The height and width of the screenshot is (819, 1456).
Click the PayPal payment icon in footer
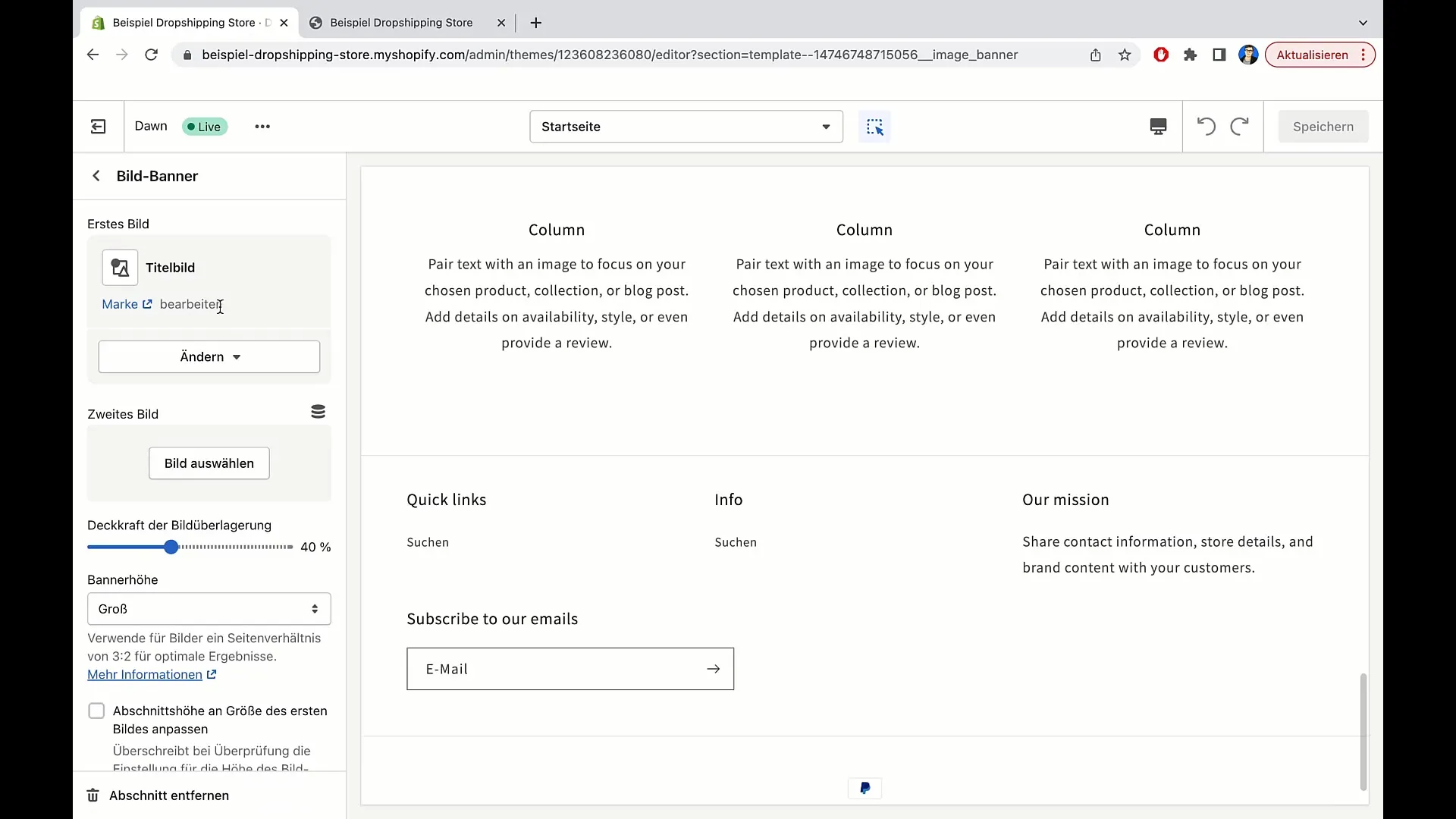[864, 789]
